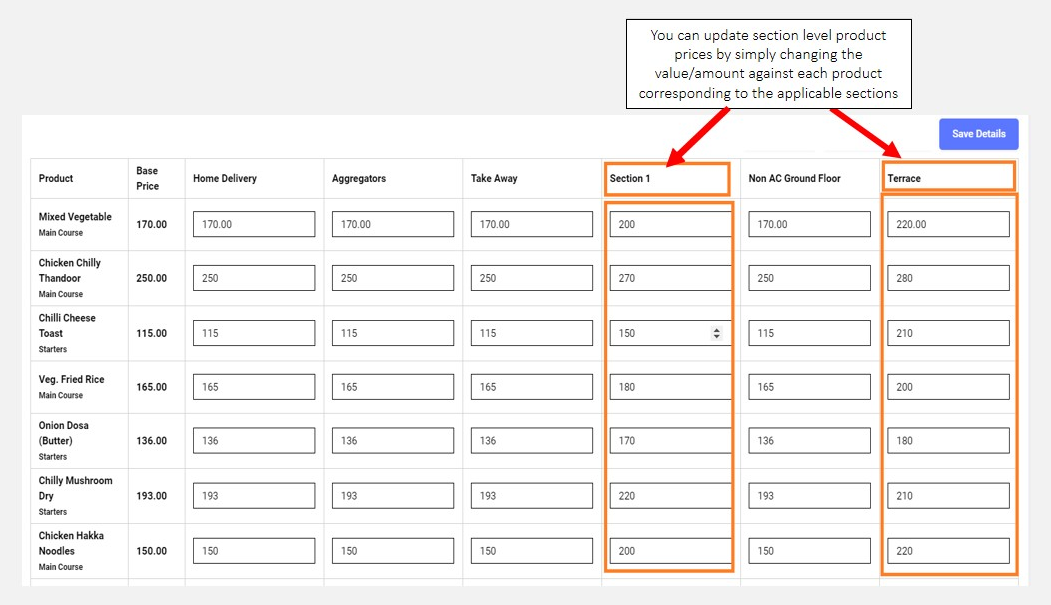Edit Veg. Fried Rice Section 1 price
1051x605 pixels.
point(670,387)
